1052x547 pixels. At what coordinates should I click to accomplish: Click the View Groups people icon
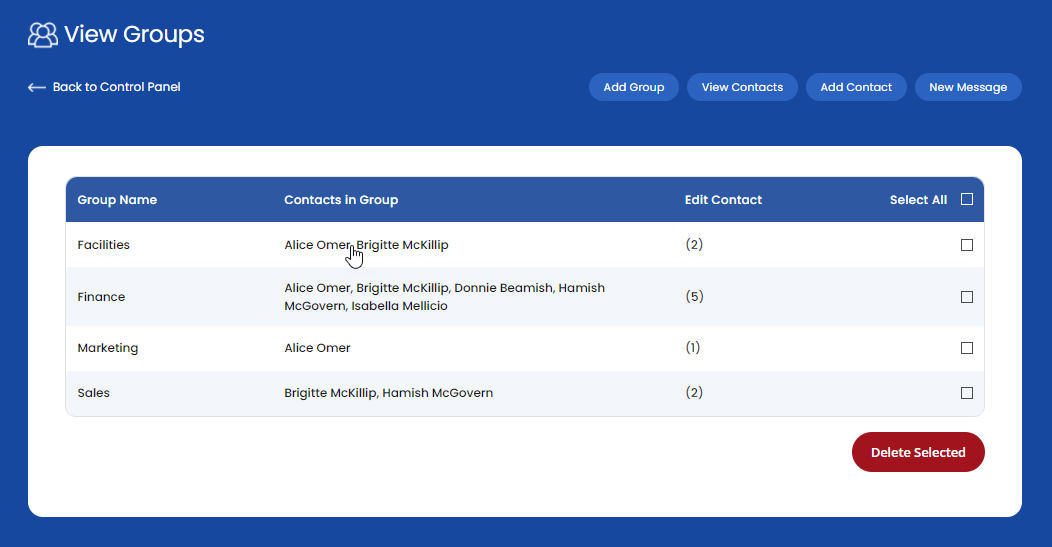(43, 35)
